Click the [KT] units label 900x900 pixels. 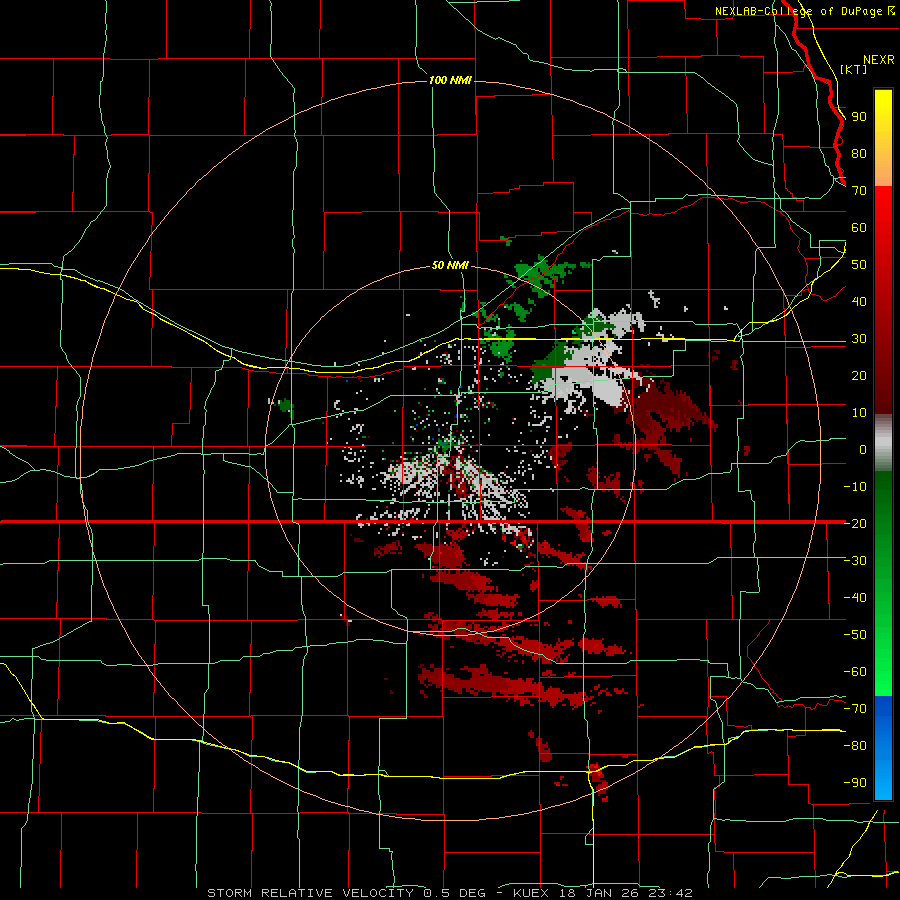point(854,69)
